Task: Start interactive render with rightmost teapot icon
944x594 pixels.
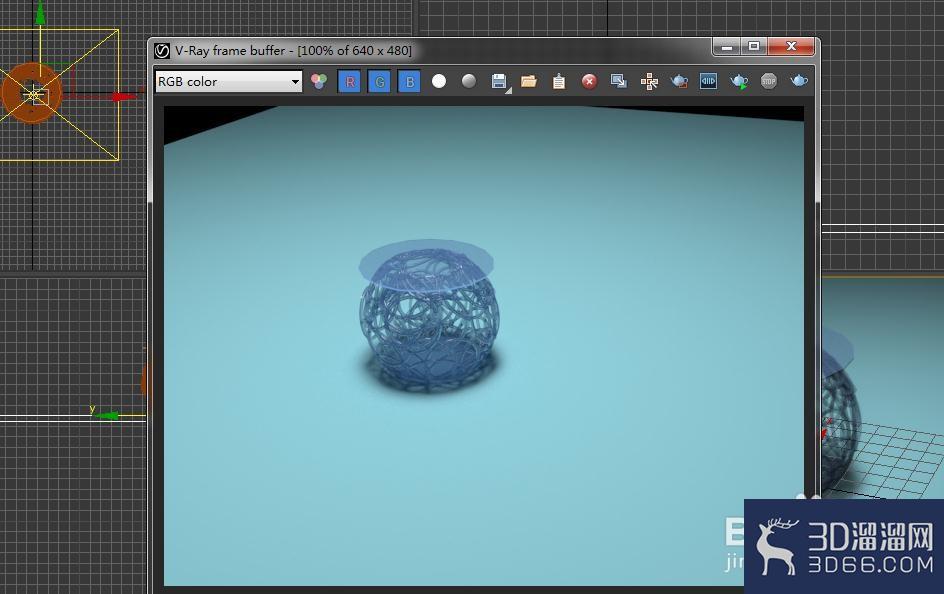Action: pyautogui.click(x=798, y=81)
